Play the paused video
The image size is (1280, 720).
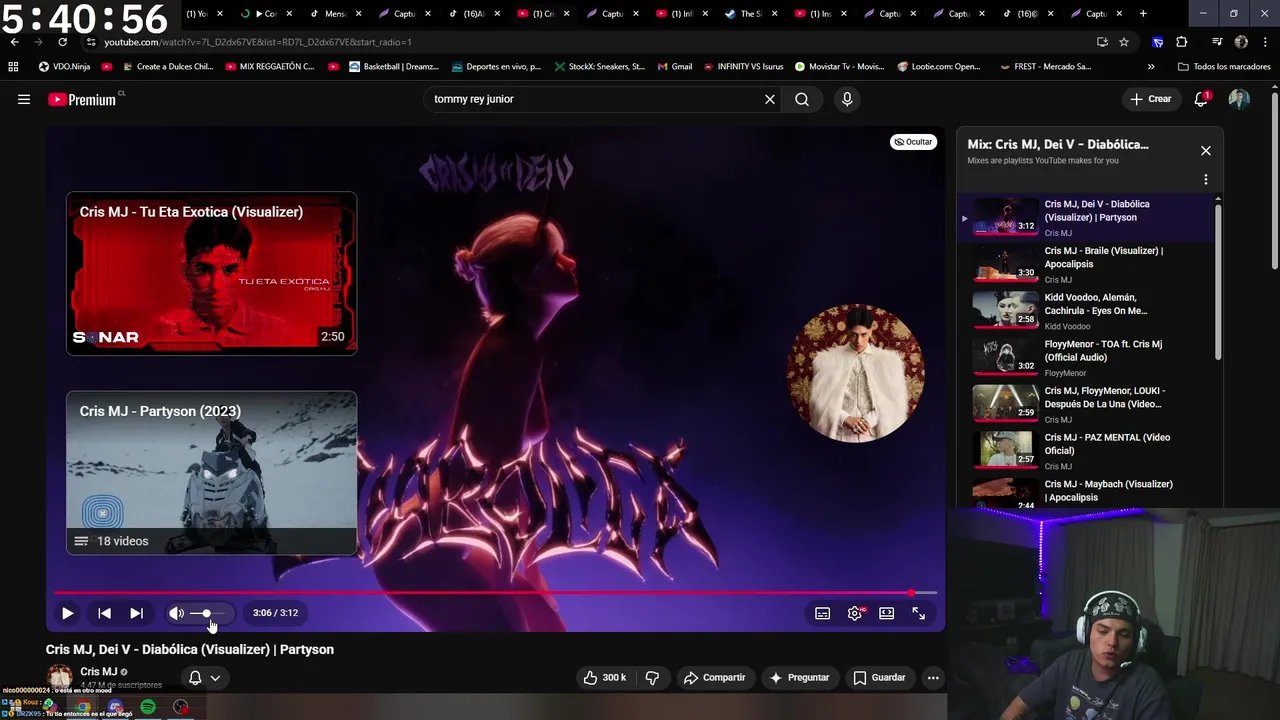pyautogui.click(x=67, y=613)
